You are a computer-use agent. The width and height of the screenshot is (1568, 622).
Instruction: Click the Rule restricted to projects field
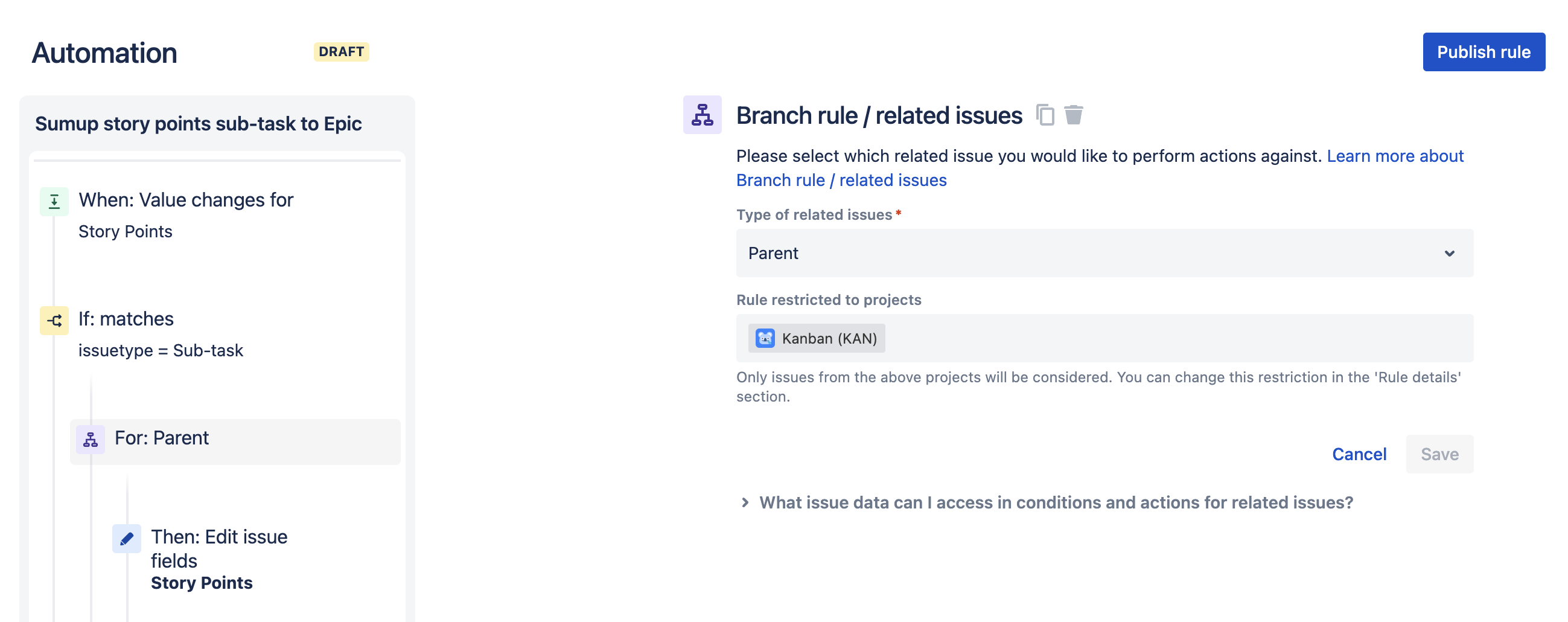[1156, 338]
